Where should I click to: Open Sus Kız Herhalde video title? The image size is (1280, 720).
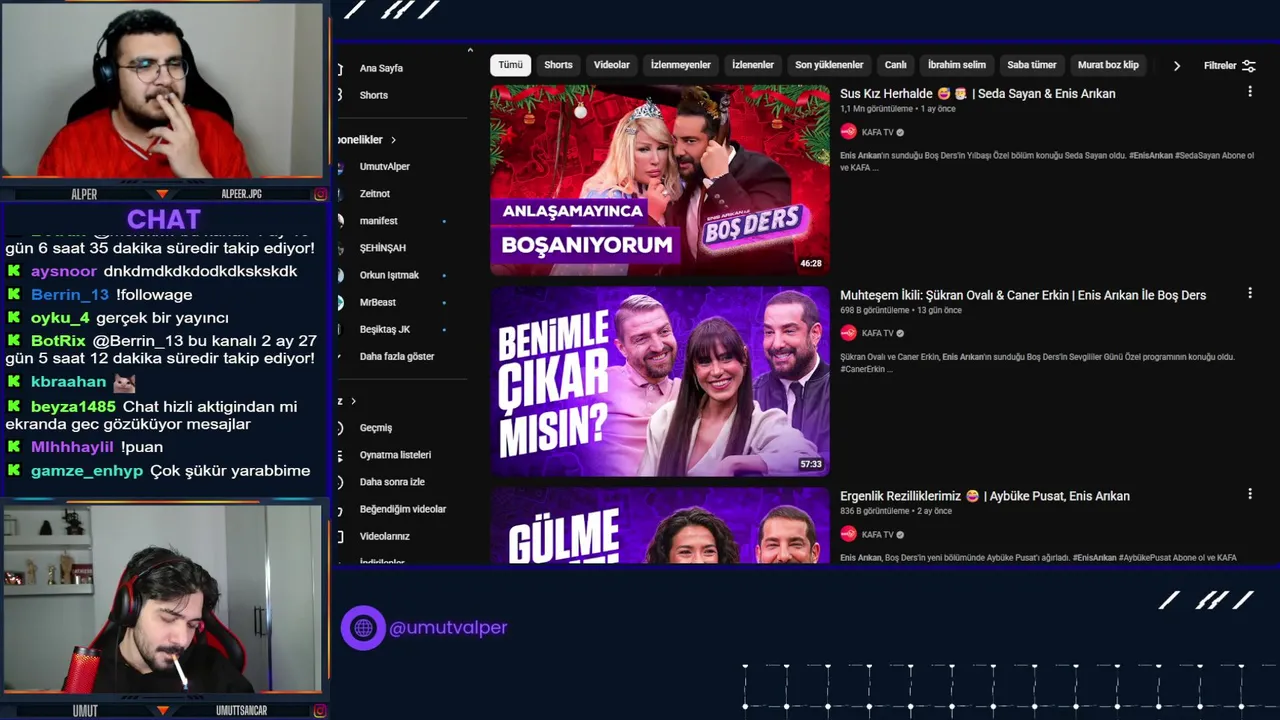[x=978, y=94]
